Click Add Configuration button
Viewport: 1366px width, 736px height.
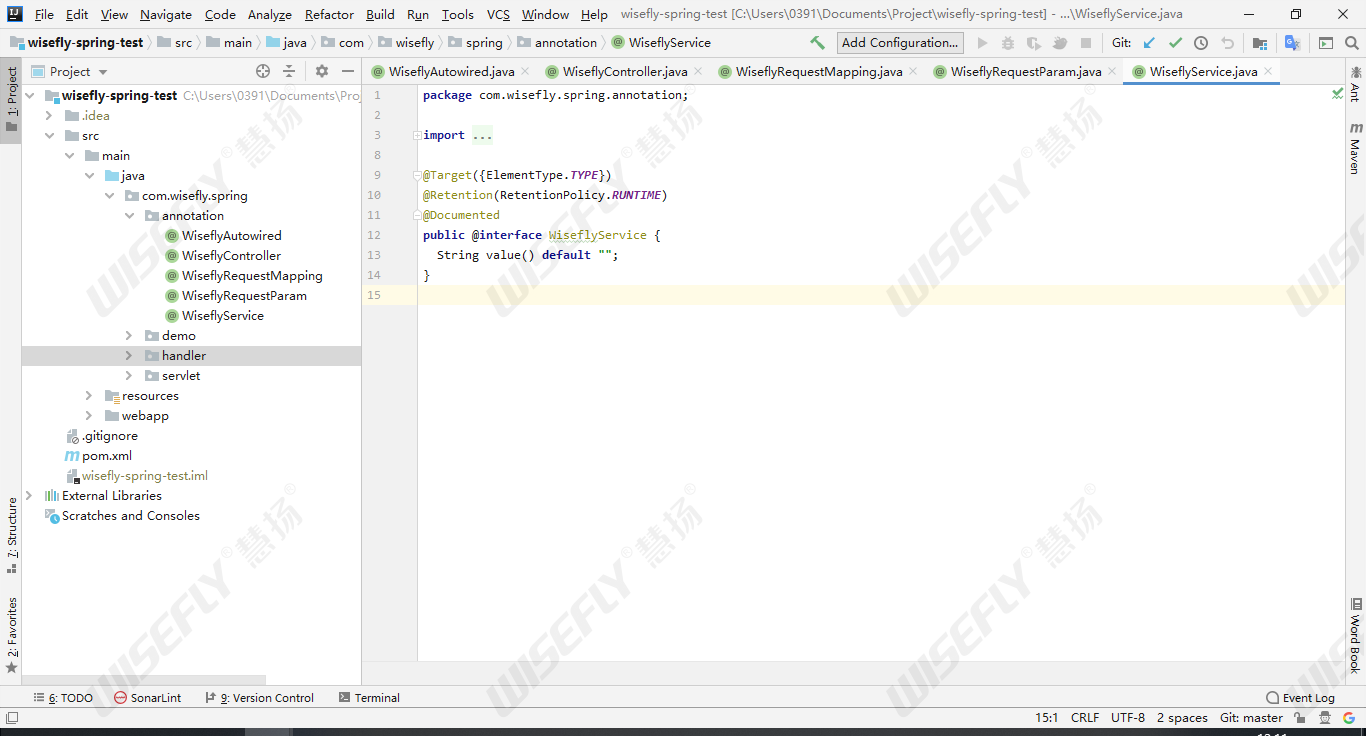(900, 43)
